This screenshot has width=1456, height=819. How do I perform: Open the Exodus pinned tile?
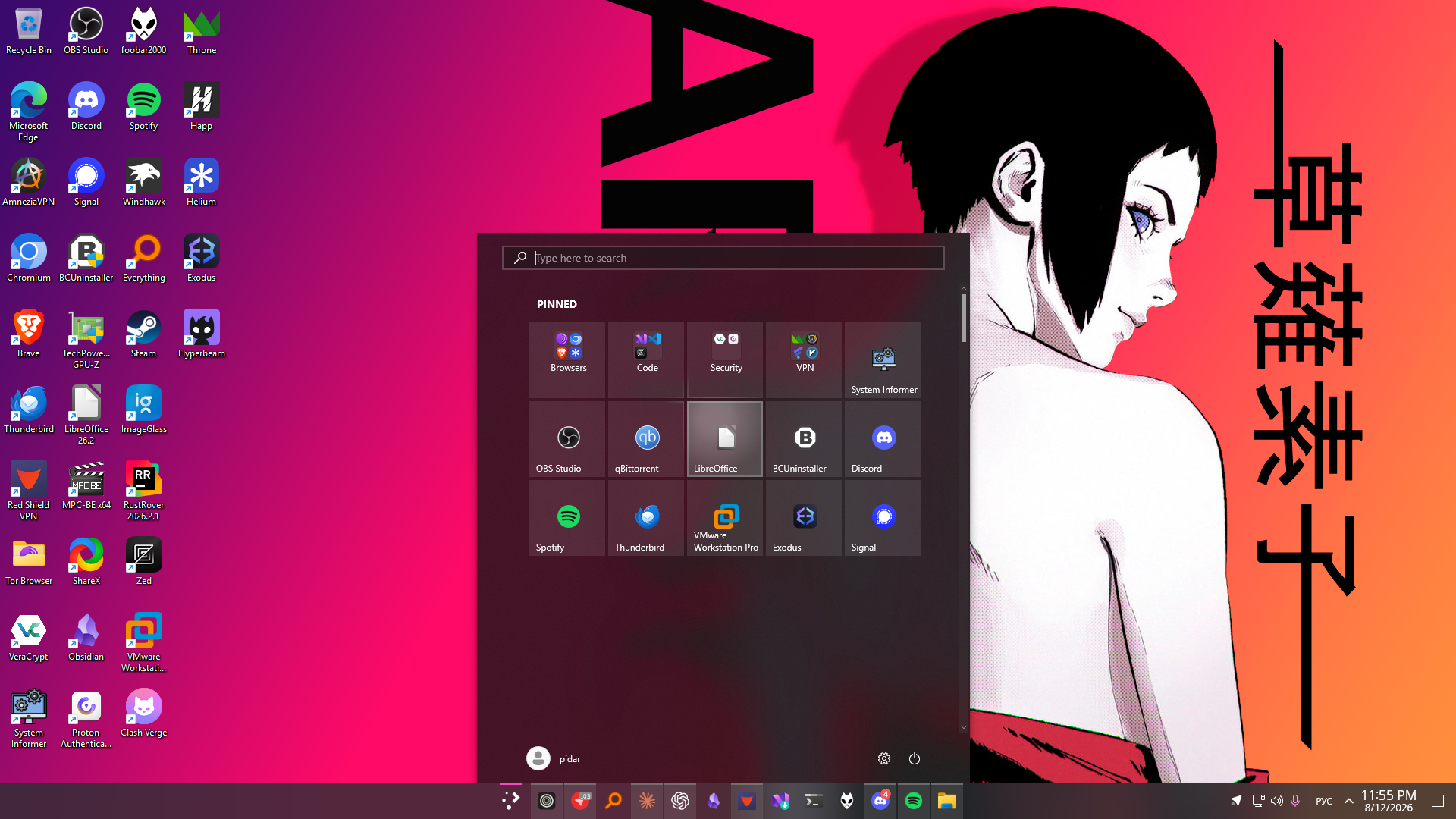[804, 518]
